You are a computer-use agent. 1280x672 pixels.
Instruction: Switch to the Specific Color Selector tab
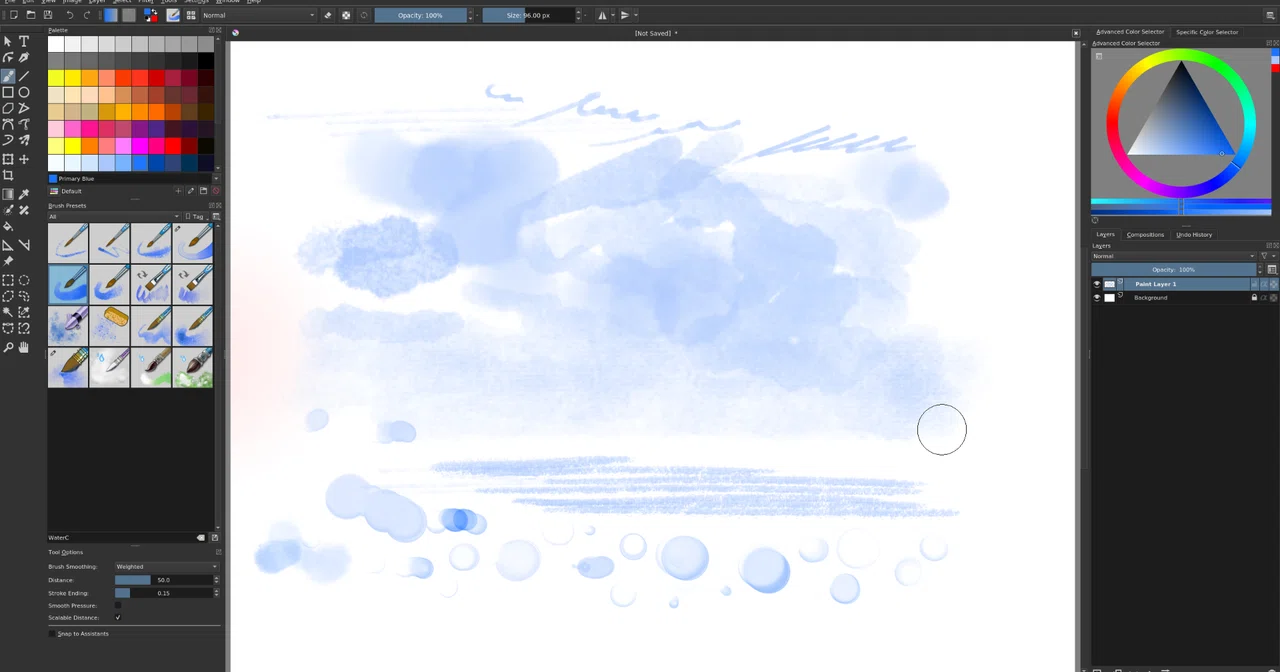[1206, 32]
